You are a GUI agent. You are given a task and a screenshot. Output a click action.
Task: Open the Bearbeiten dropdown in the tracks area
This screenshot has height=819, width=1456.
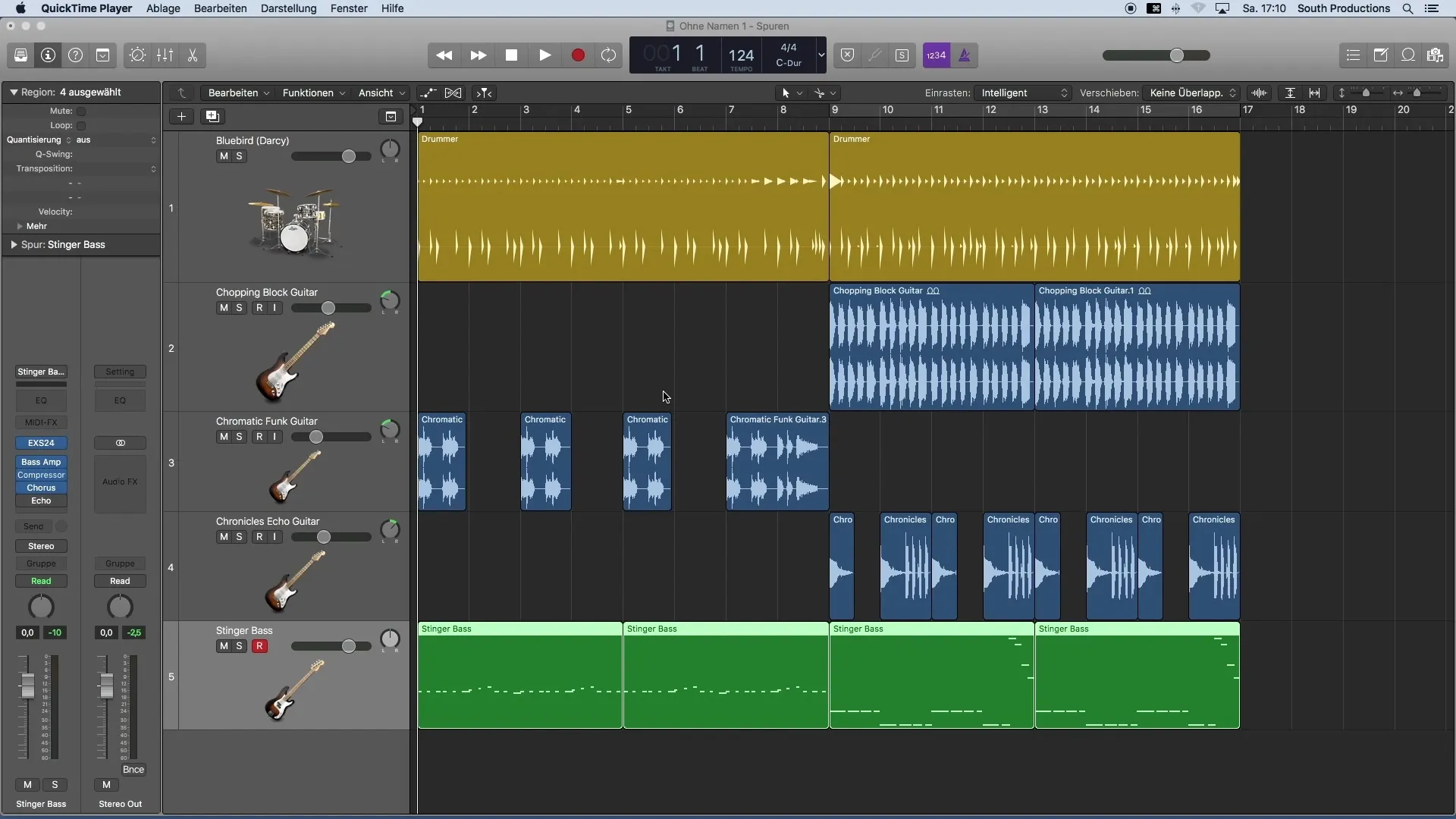(x=239, y=93)
